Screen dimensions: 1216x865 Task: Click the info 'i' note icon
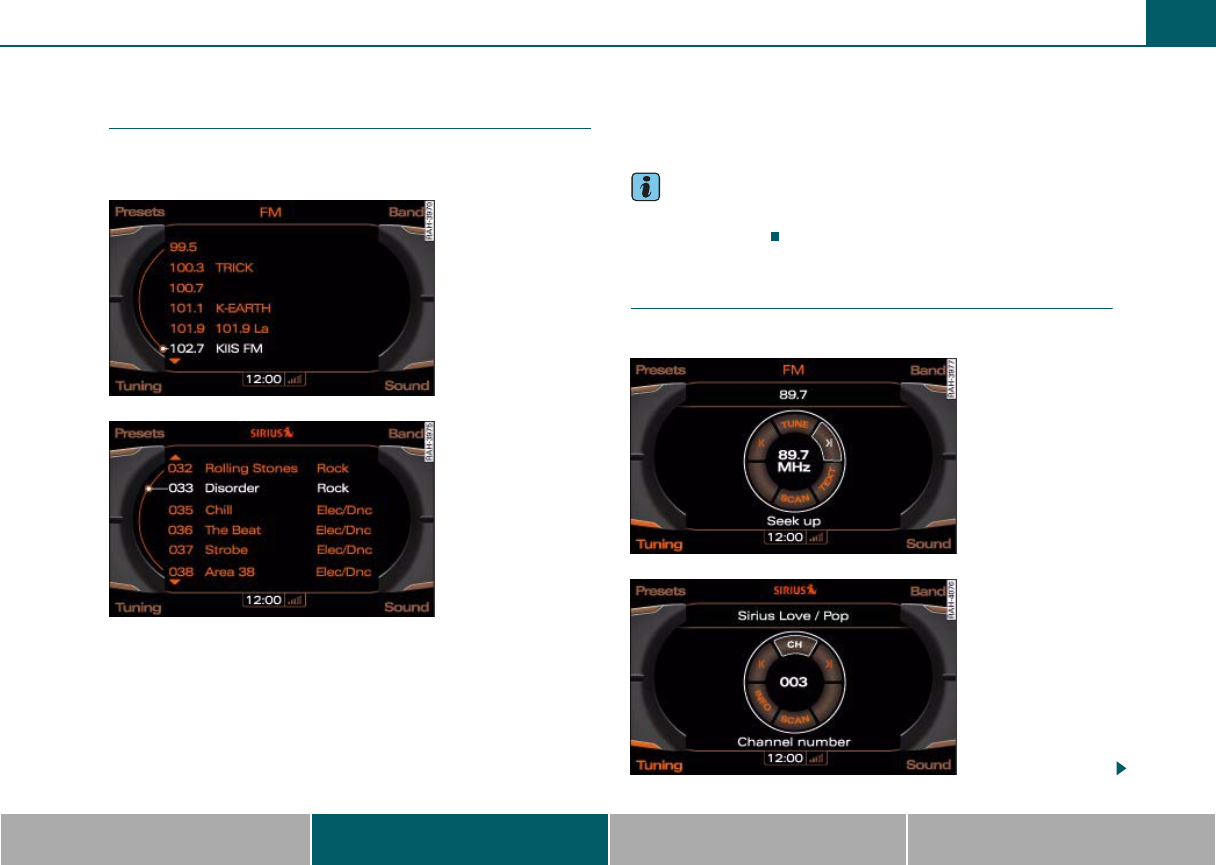click(644, 189)
